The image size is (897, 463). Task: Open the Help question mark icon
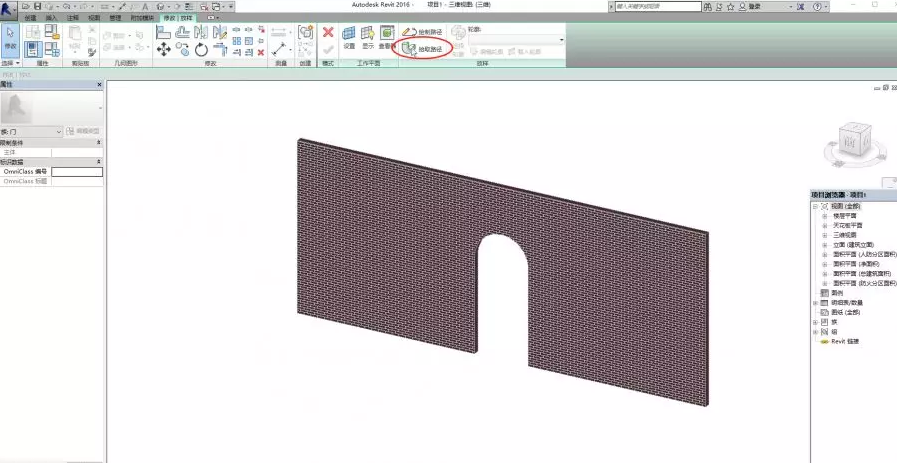817,7
